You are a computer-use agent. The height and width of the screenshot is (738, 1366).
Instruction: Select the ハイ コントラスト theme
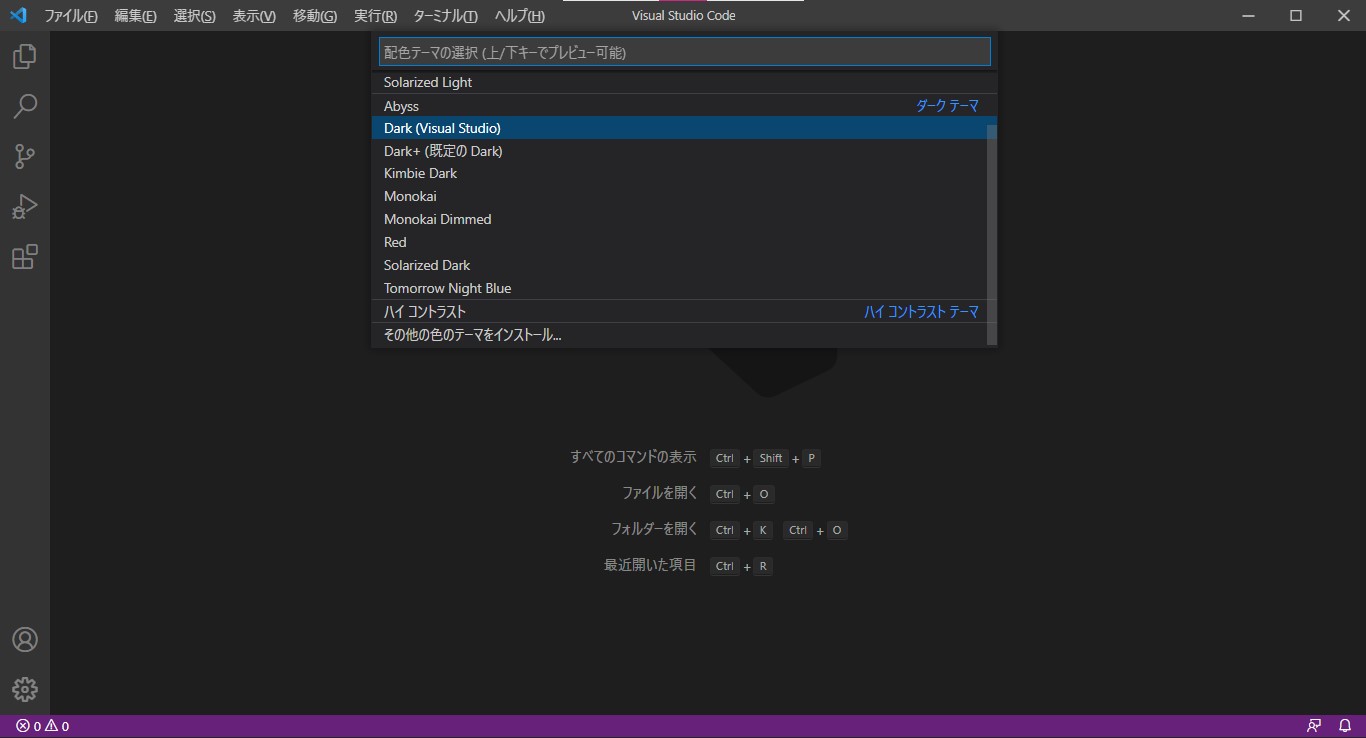684,312
